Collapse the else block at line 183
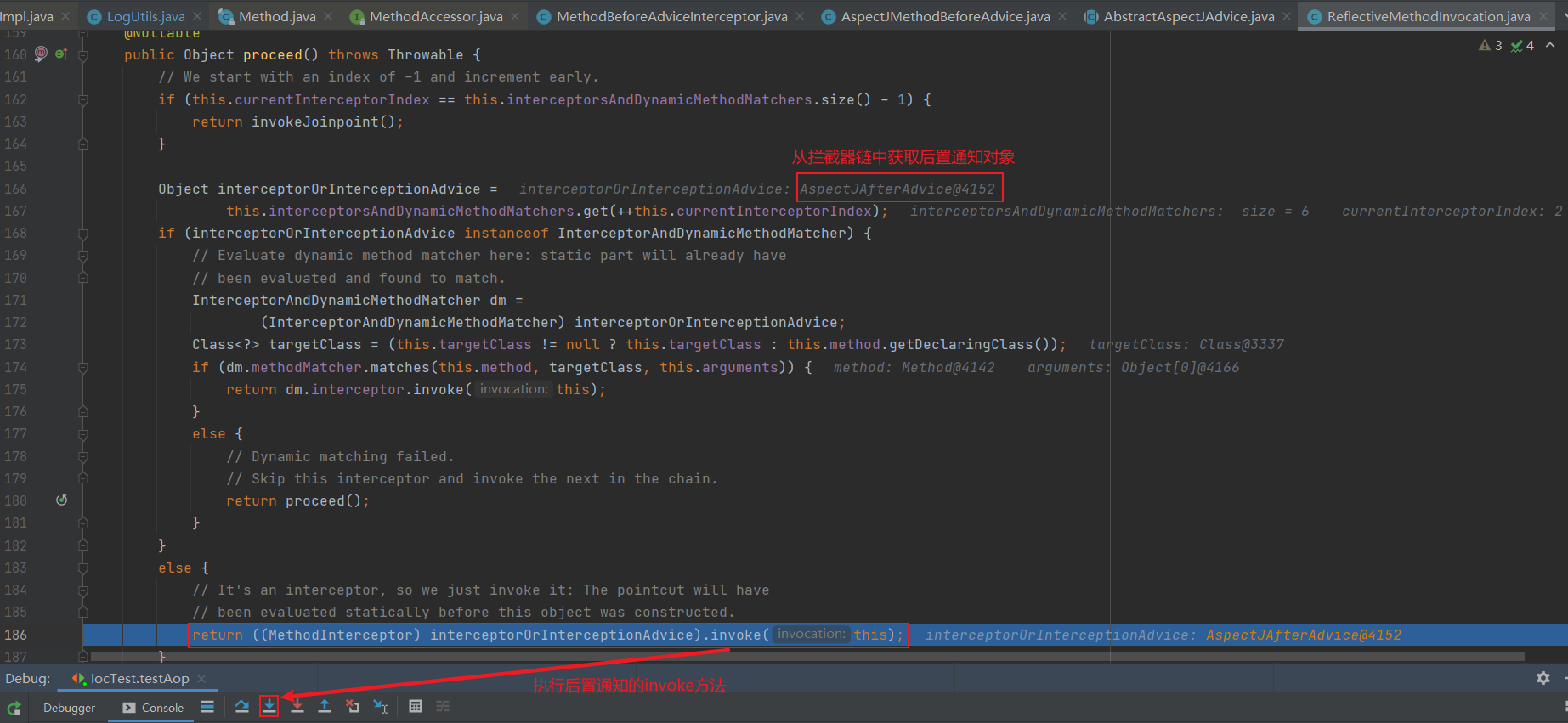The width and height of the screenshot is (1568, 723). pyautogui.click(x=83, y=568)
